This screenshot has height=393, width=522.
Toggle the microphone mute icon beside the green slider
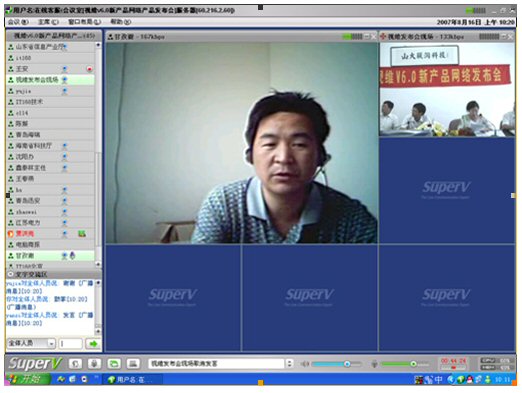[374, 364]
